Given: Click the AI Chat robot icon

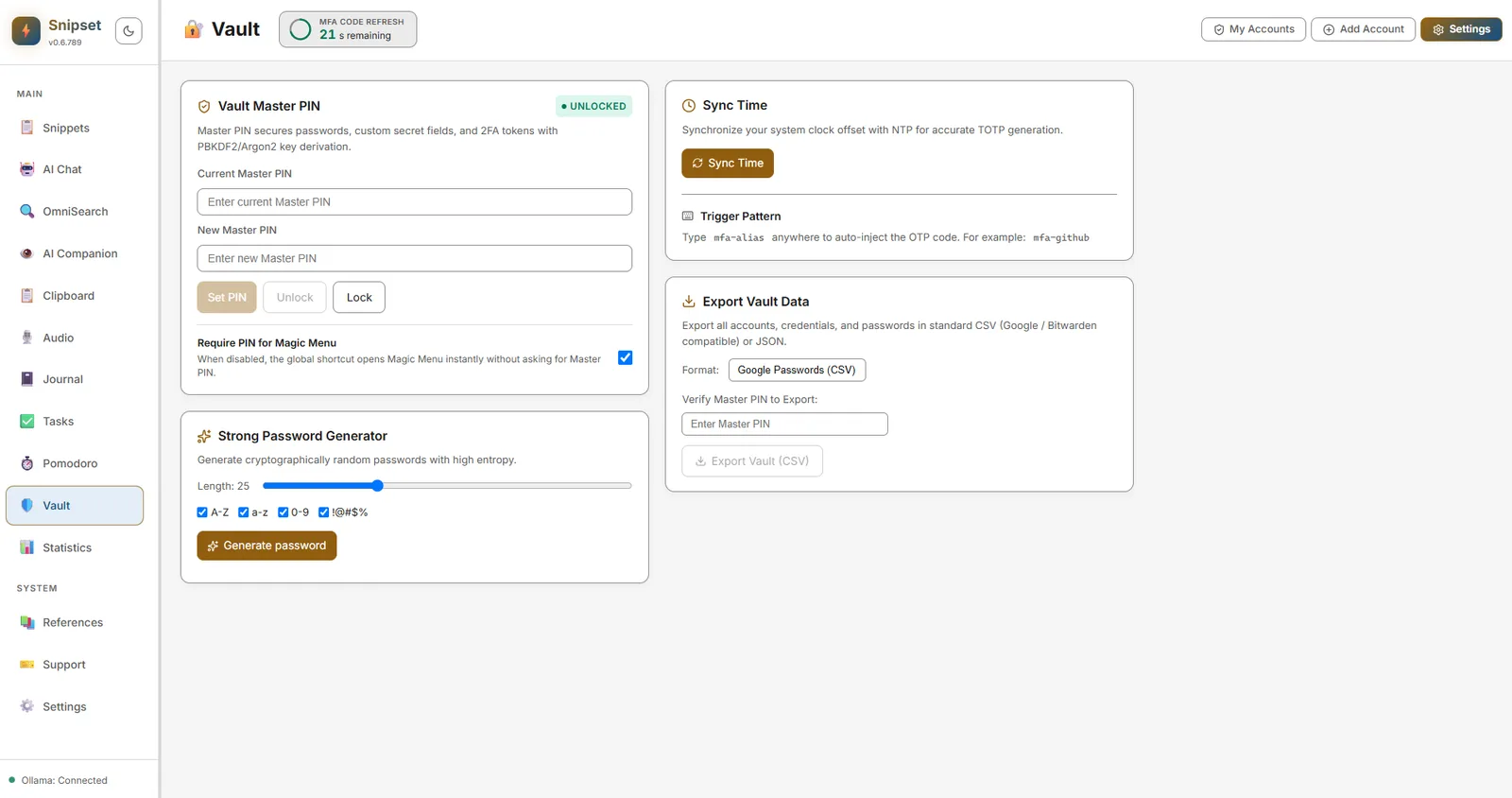Looking at the screenshot, I should (27, 169).
